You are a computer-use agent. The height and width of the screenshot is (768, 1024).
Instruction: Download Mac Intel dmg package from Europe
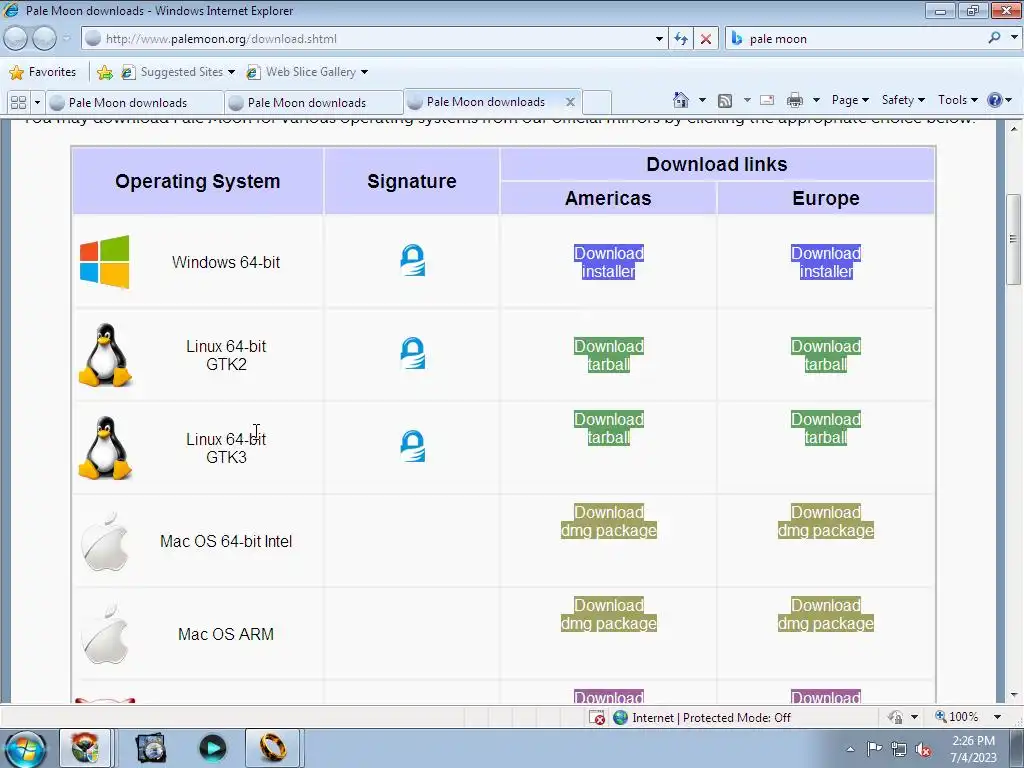826,521
